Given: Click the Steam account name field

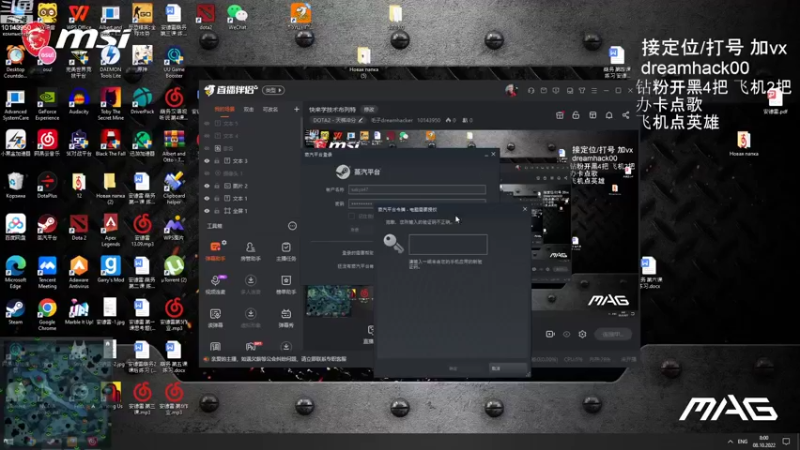Looking at the screenshot, I should point(417,189).
